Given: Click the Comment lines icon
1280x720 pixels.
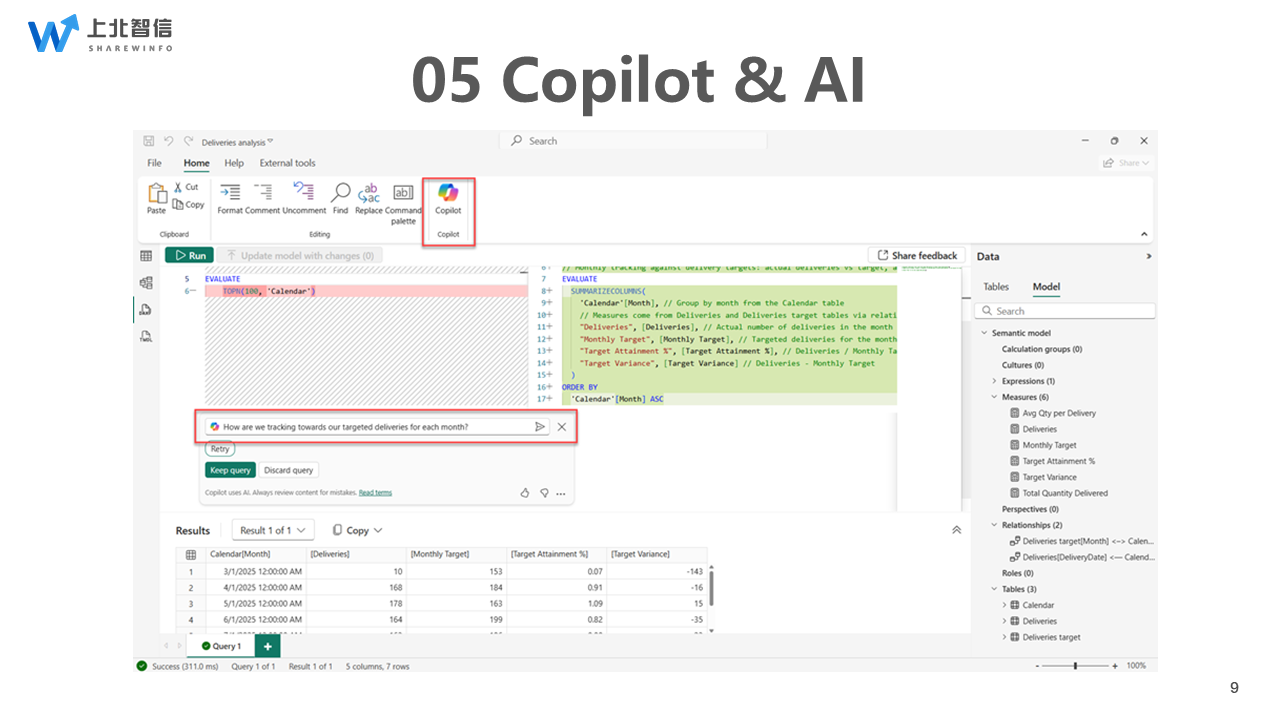Looking at the screenshot, I should coord(263,192).
